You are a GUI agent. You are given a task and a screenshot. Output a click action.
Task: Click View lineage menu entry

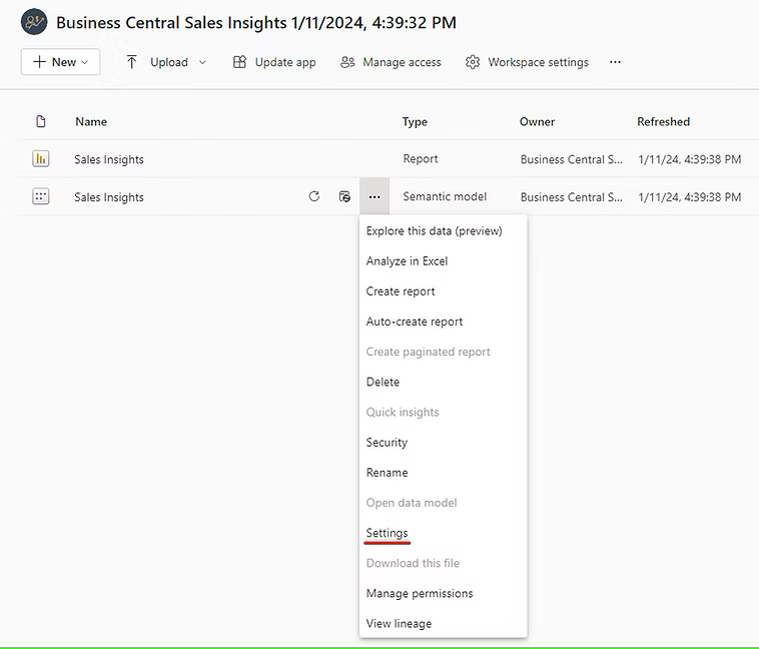tap(399, 623)
